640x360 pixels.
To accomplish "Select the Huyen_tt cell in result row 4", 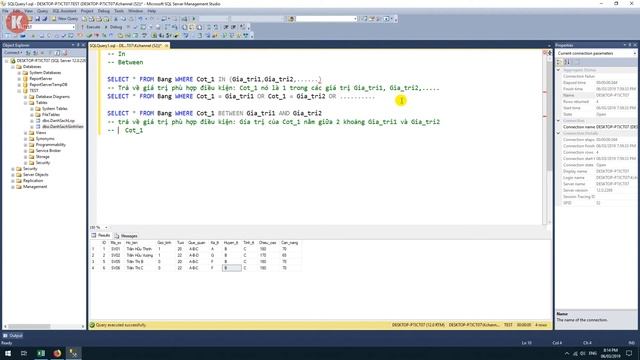I will click(231, 268).
